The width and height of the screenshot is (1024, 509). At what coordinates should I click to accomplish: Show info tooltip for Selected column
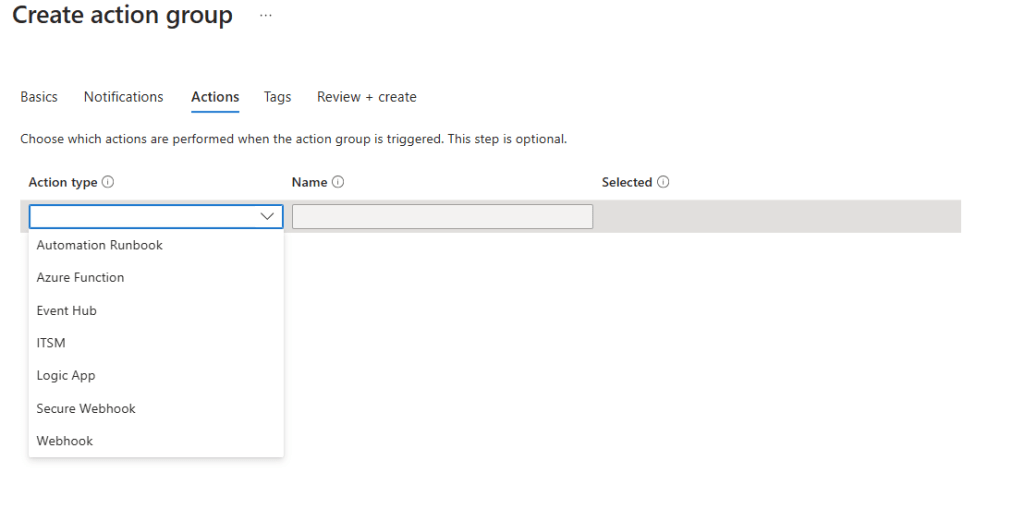pos(663,182)
